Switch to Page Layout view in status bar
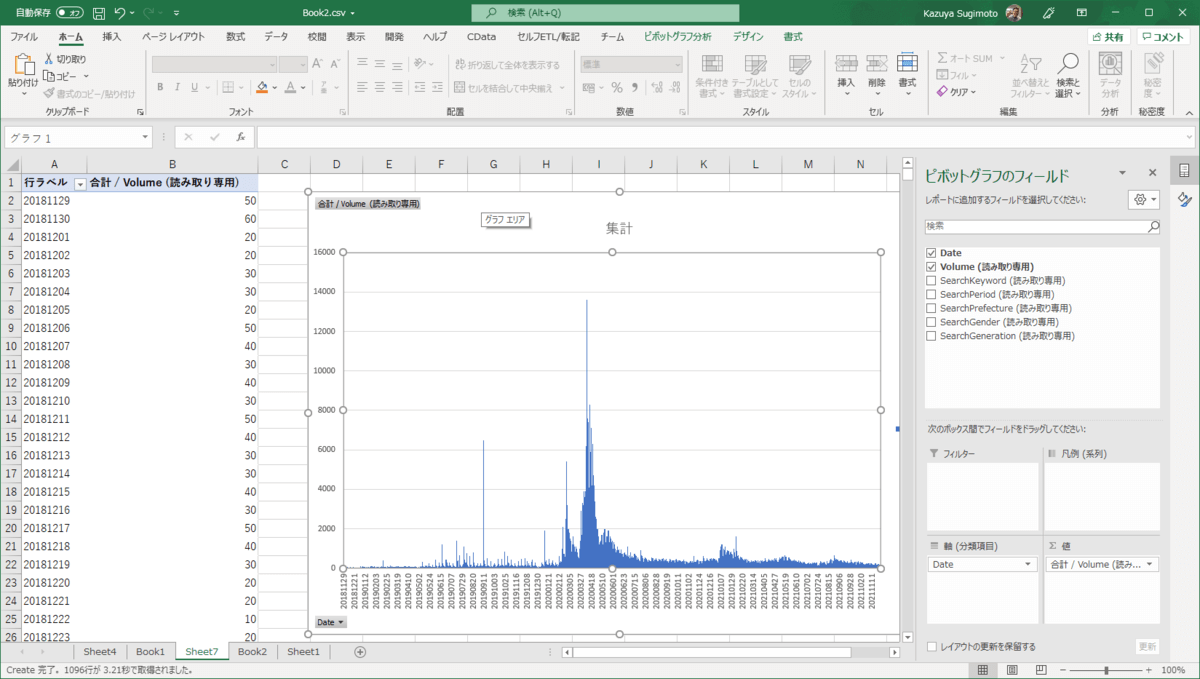The width and height of the screenshot is (1200, 679). 1011,670
